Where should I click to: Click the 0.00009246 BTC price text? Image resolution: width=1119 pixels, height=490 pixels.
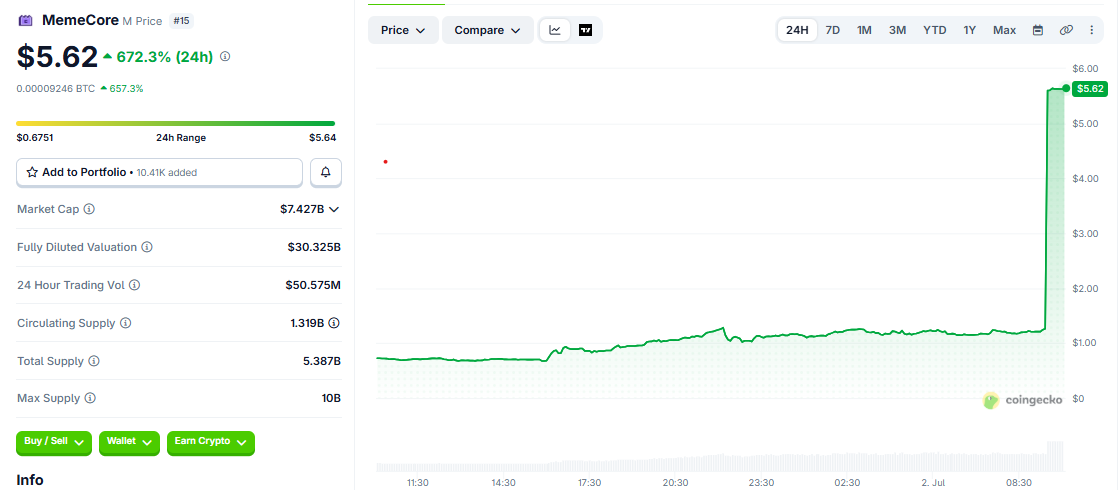[56, 88]
